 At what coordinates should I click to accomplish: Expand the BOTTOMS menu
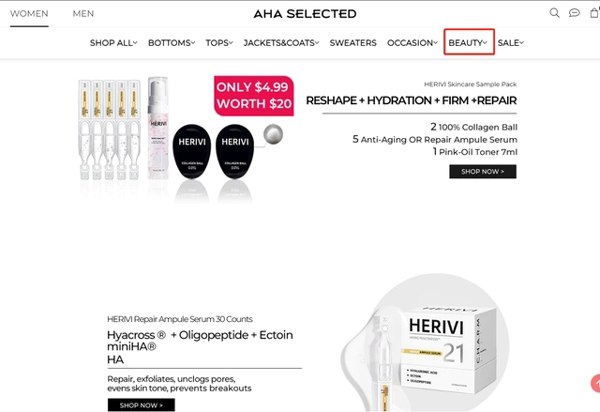171,43
